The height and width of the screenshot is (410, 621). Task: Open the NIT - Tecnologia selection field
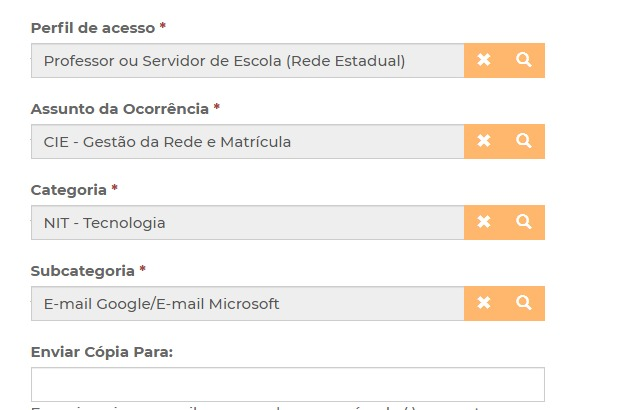coord(247,223)
